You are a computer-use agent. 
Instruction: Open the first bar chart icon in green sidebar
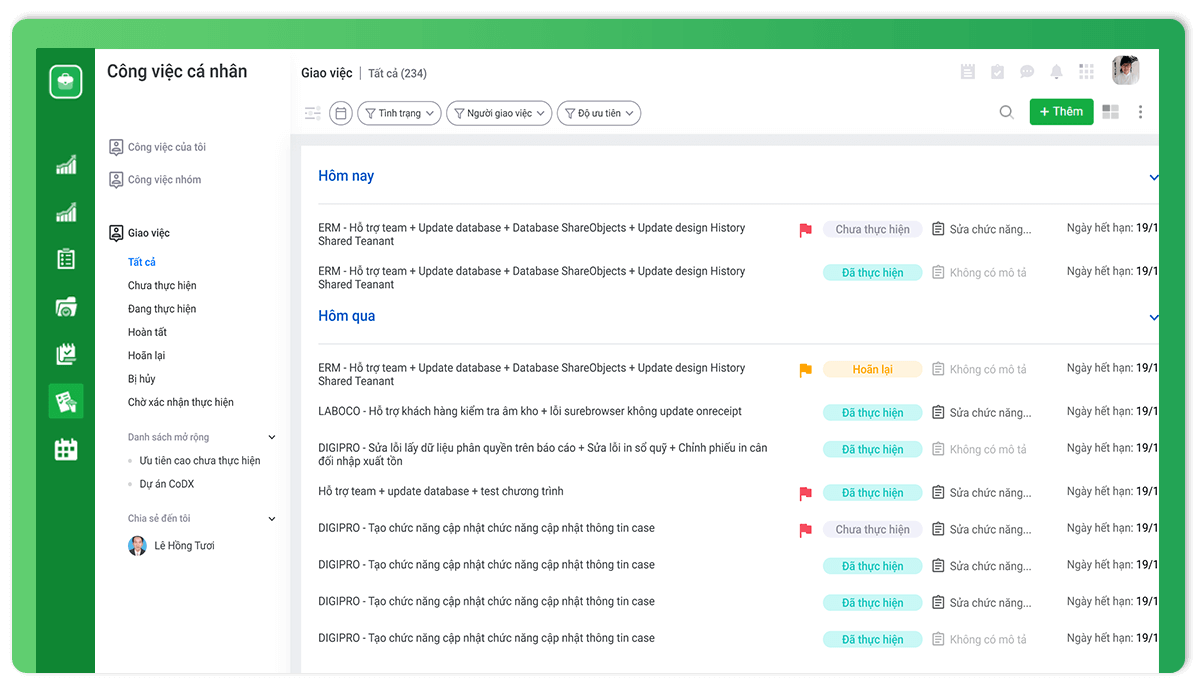66,165
